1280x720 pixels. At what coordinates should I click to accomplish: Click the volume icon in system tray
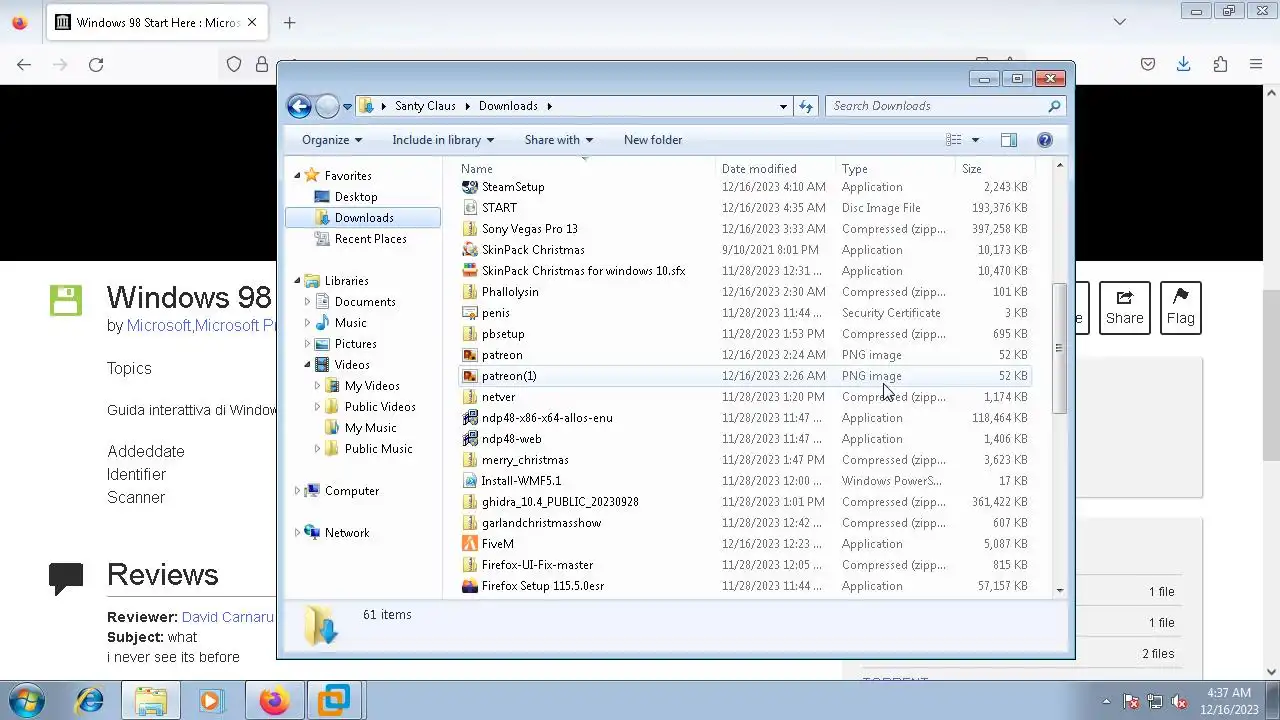point(1179,702)
